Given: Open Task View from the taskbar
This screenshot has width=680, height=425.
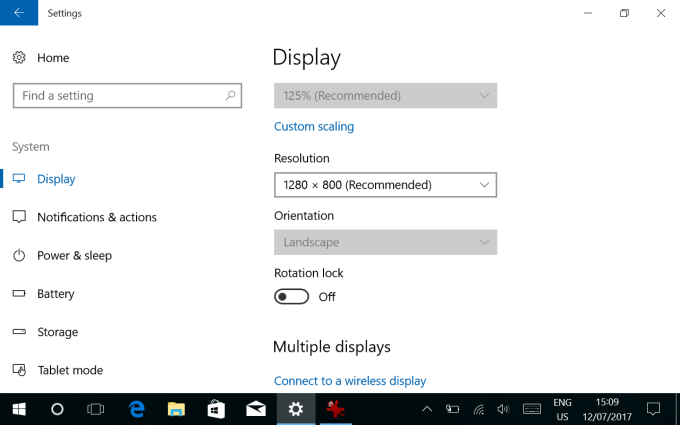Looking at the screenshot, I should coord(96,409).
